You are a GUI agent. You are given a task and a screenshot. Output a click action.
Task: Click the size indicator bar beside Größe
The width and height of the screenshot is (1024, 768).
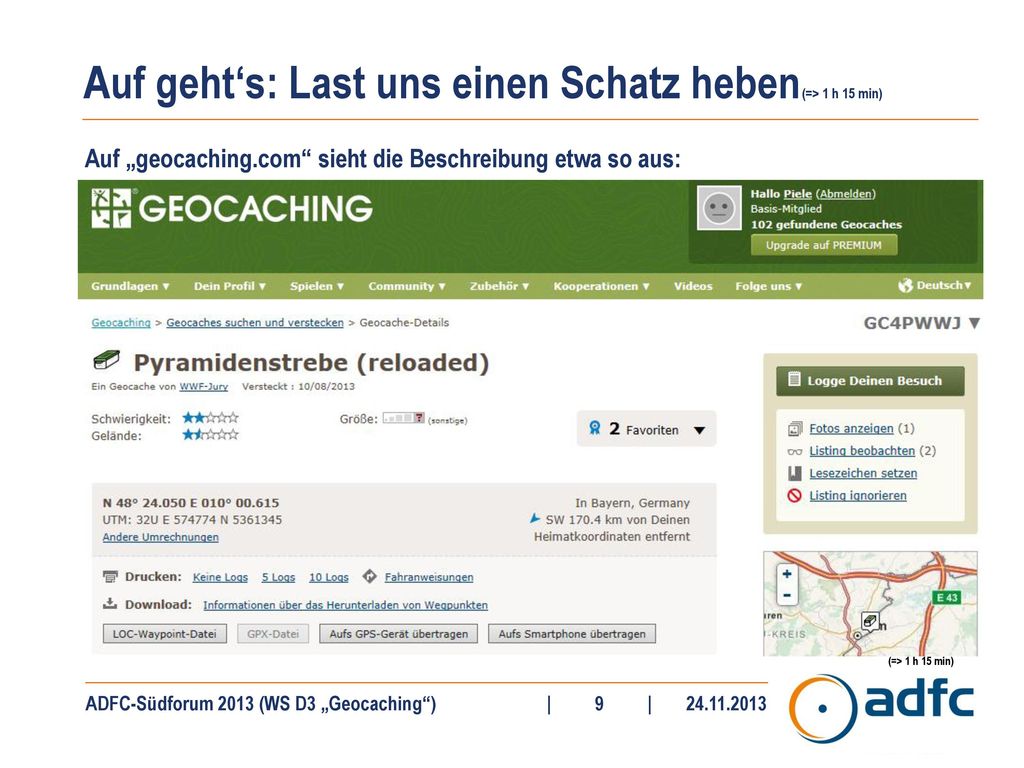(x=404, y=418)
